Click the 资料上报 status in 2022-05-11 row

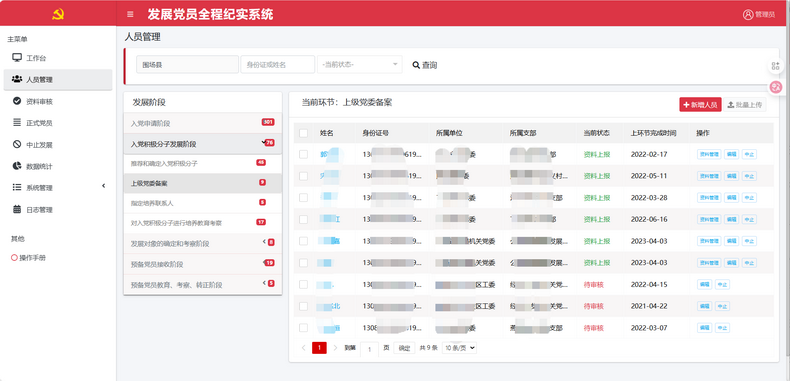point(597,176)
